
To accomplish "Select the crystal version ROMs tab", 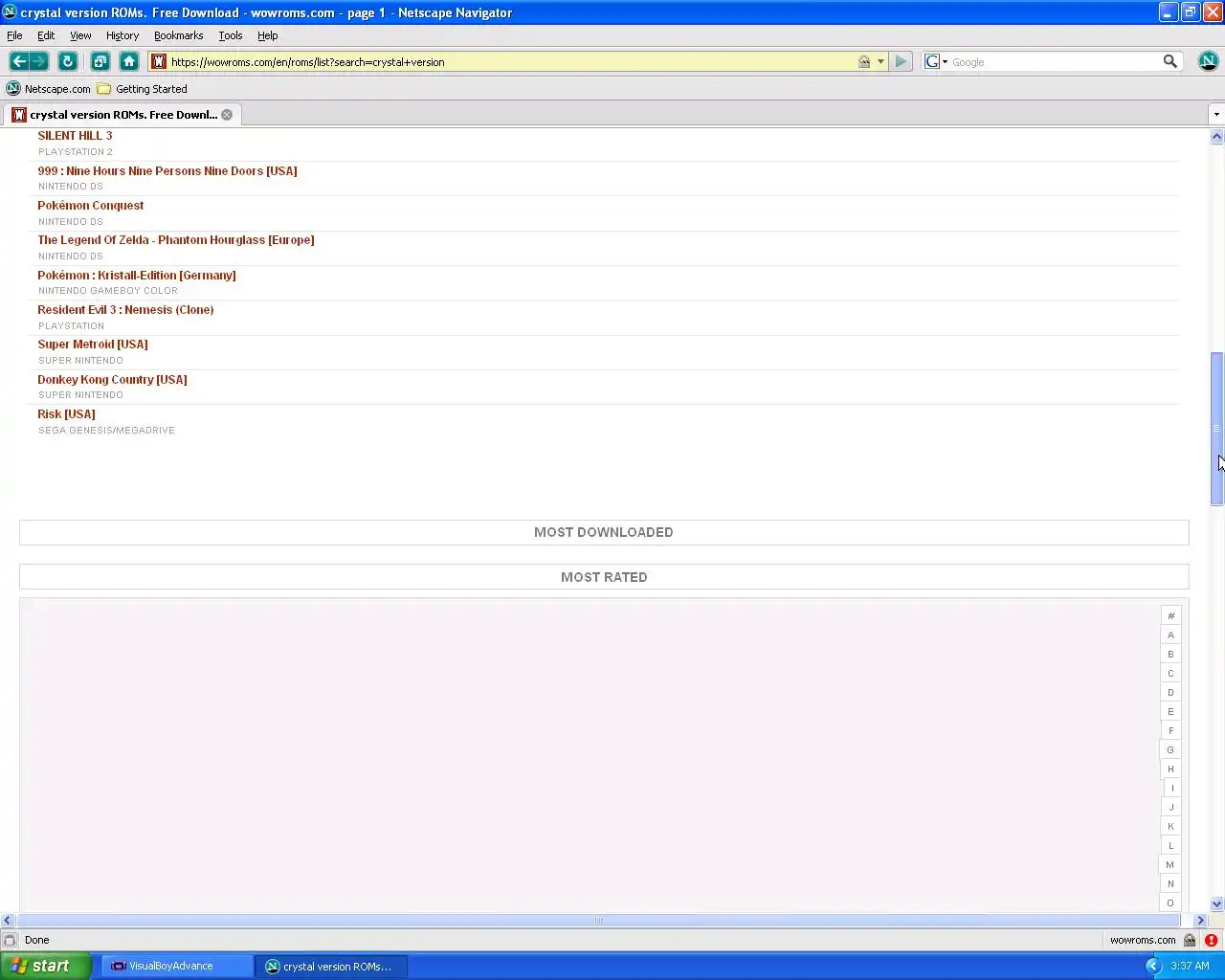I will point(122,115).
